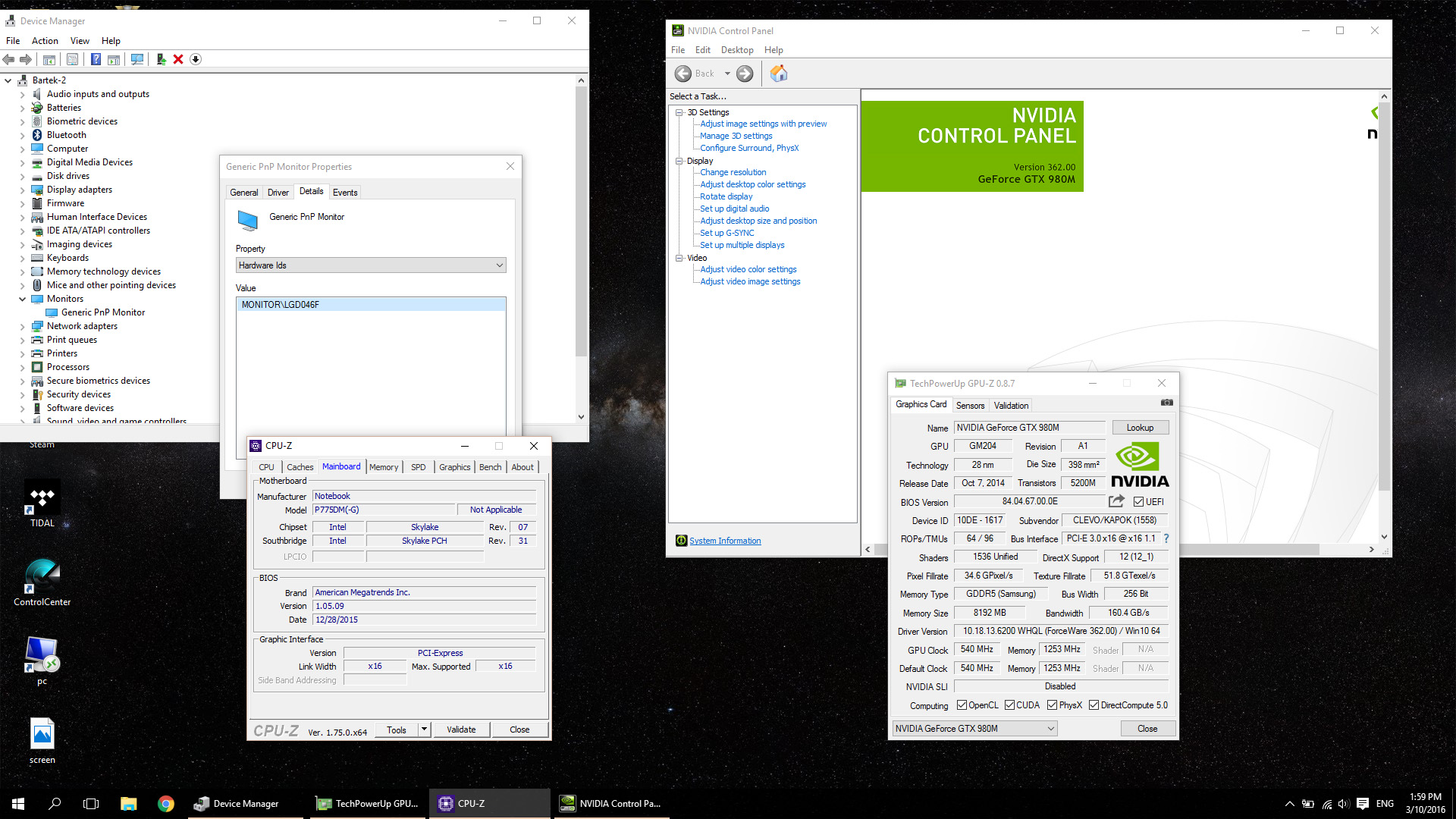Viewport: 1456px width, 819px height.
Task: Click the blue Help question-mark icon
Action: (96, 59)
